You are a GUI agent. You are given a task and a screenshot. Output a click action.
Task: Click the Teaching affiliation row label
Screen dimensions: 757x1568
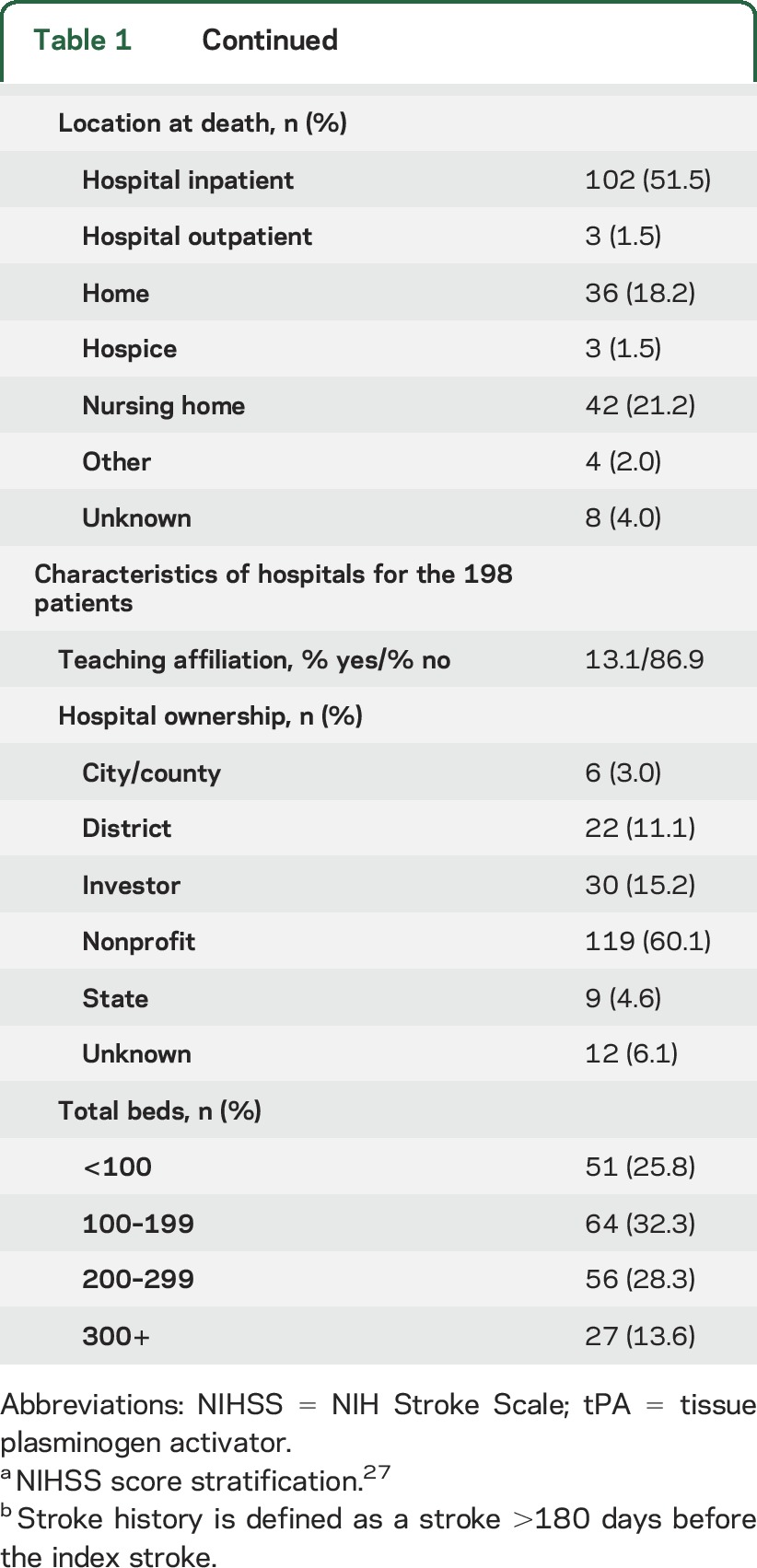254,660
